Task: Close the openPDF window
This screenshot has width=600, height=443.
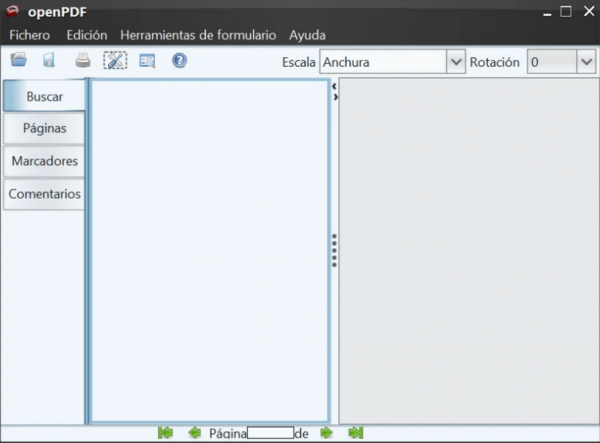Action: 589,11
